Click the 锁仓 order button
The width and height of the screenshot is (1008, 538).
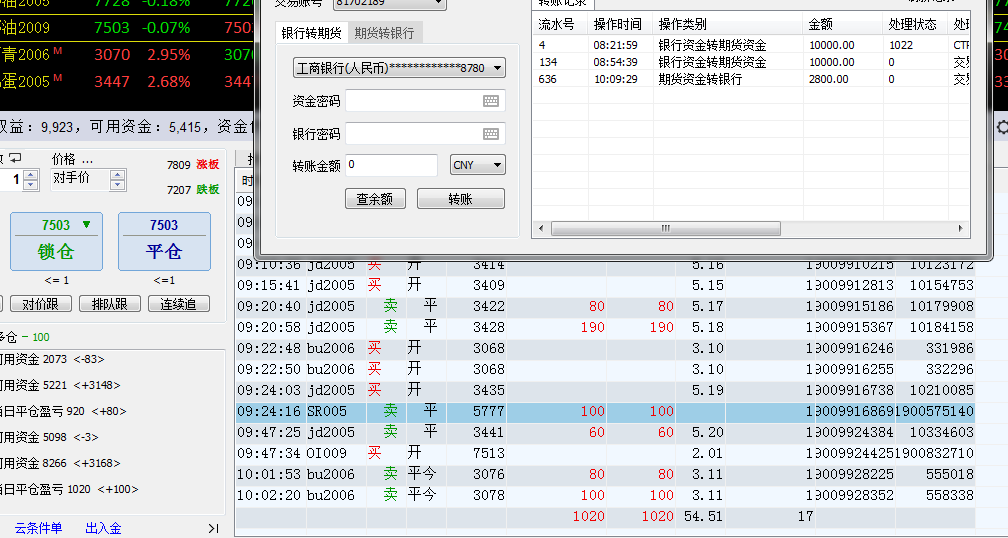56,242
